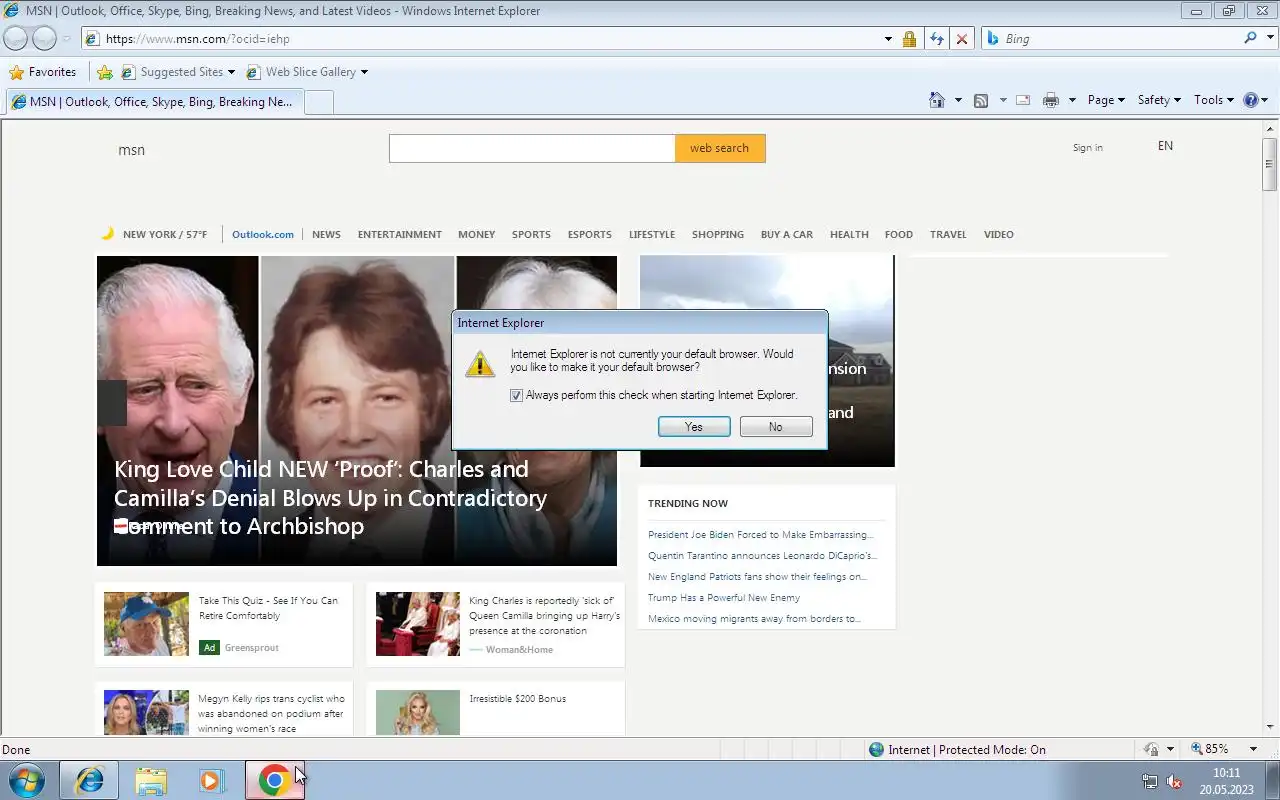Viewport: 1280px width, 800px height.
Task: Click Yes in the default browser dialog
Action: (694, 427)
